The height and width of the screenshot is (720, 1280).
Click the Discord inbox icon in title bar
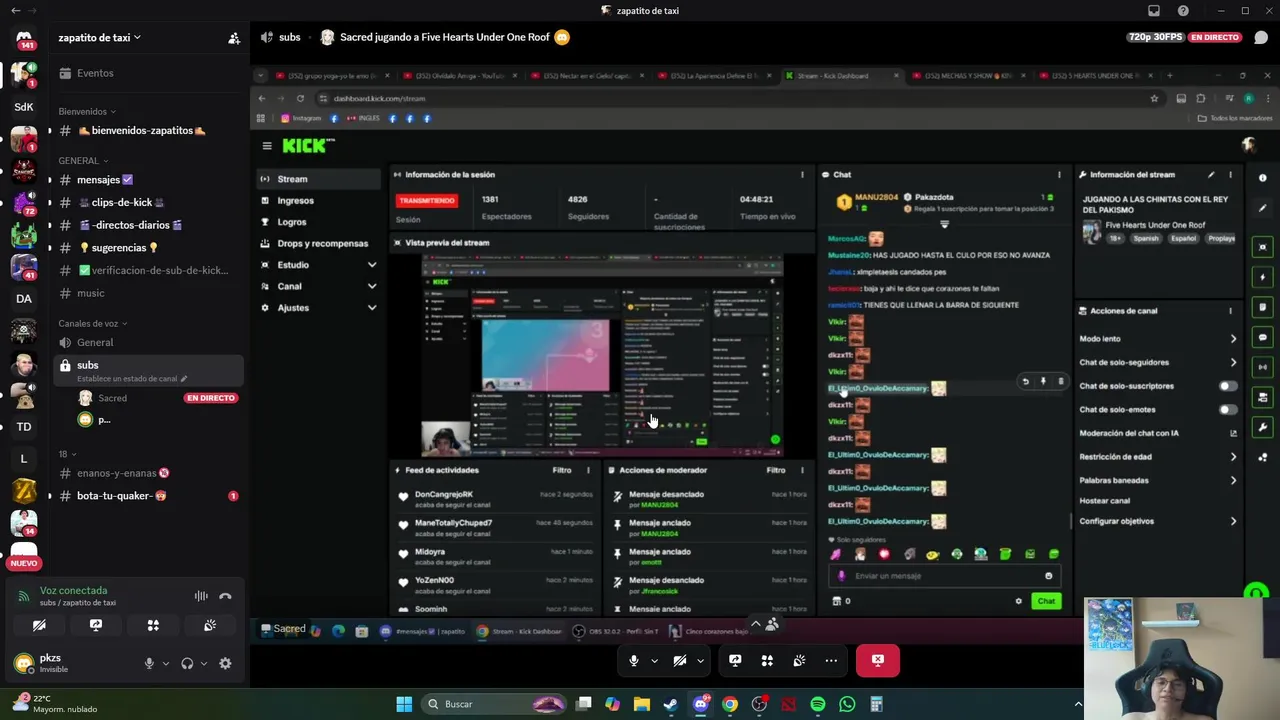pos(1154,11)
